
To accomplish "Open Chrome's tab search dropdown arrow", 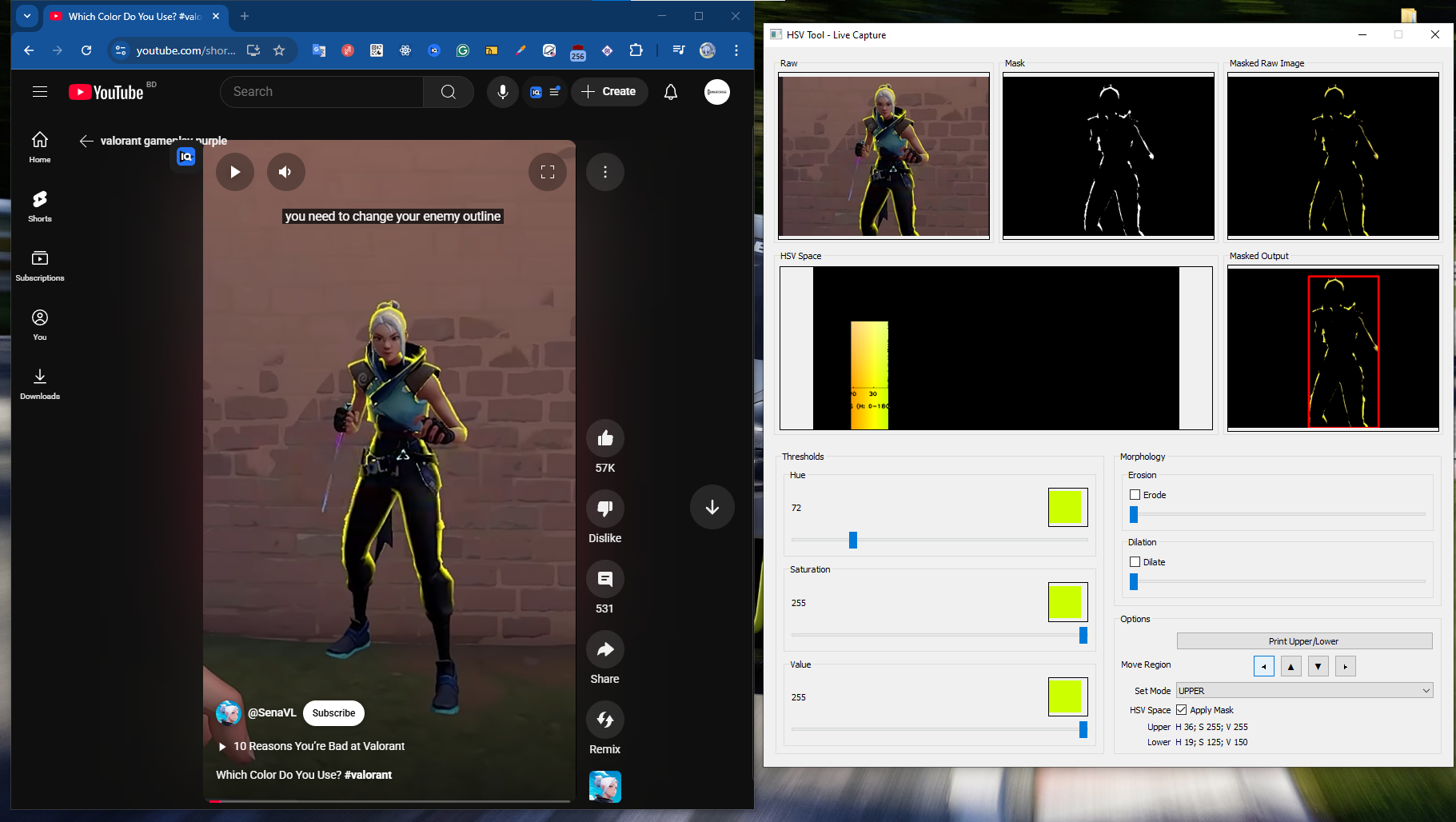I will pos(27,16).
